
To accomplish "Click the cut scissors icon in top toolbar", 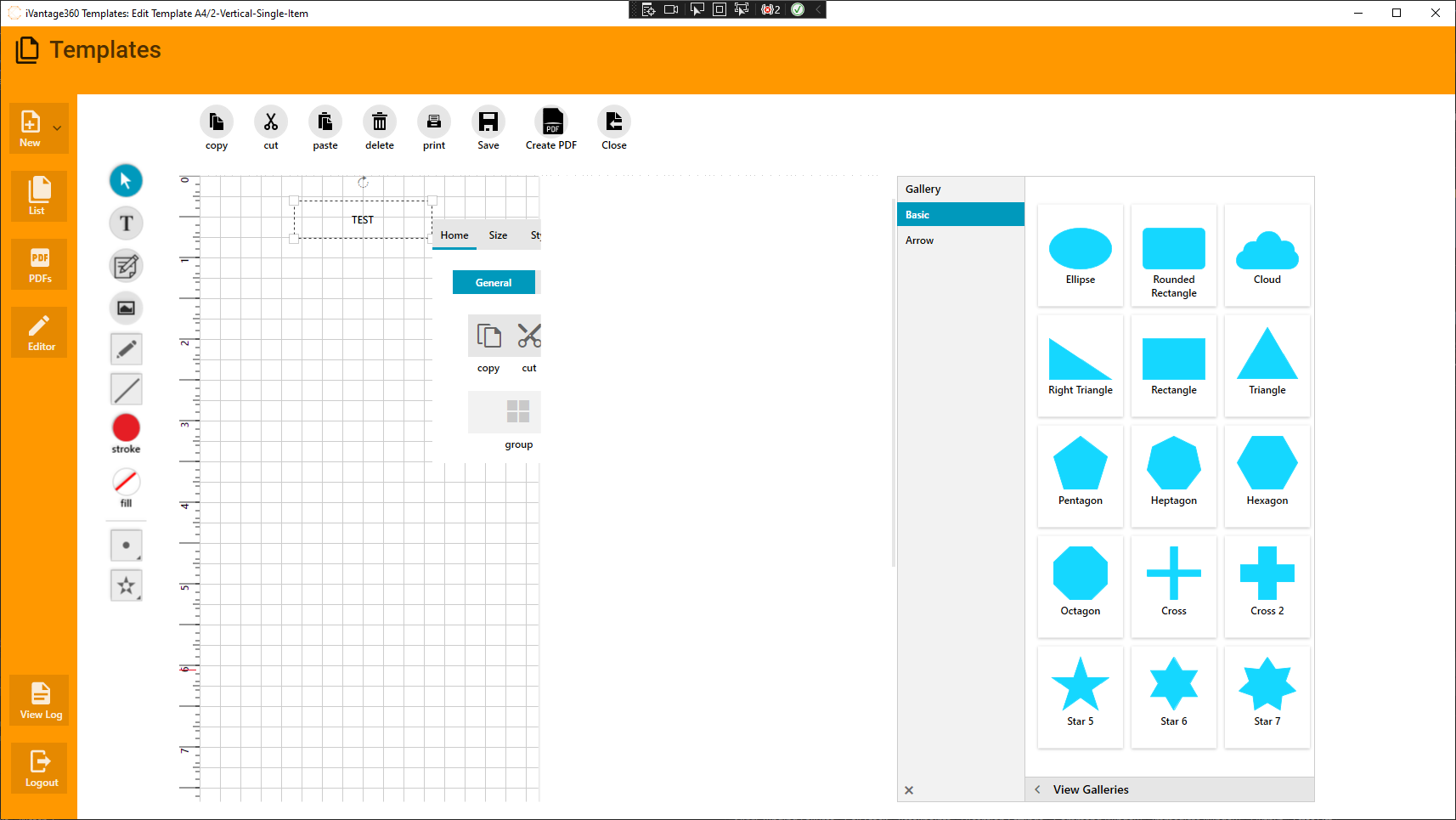I will [x=271, y=122].
